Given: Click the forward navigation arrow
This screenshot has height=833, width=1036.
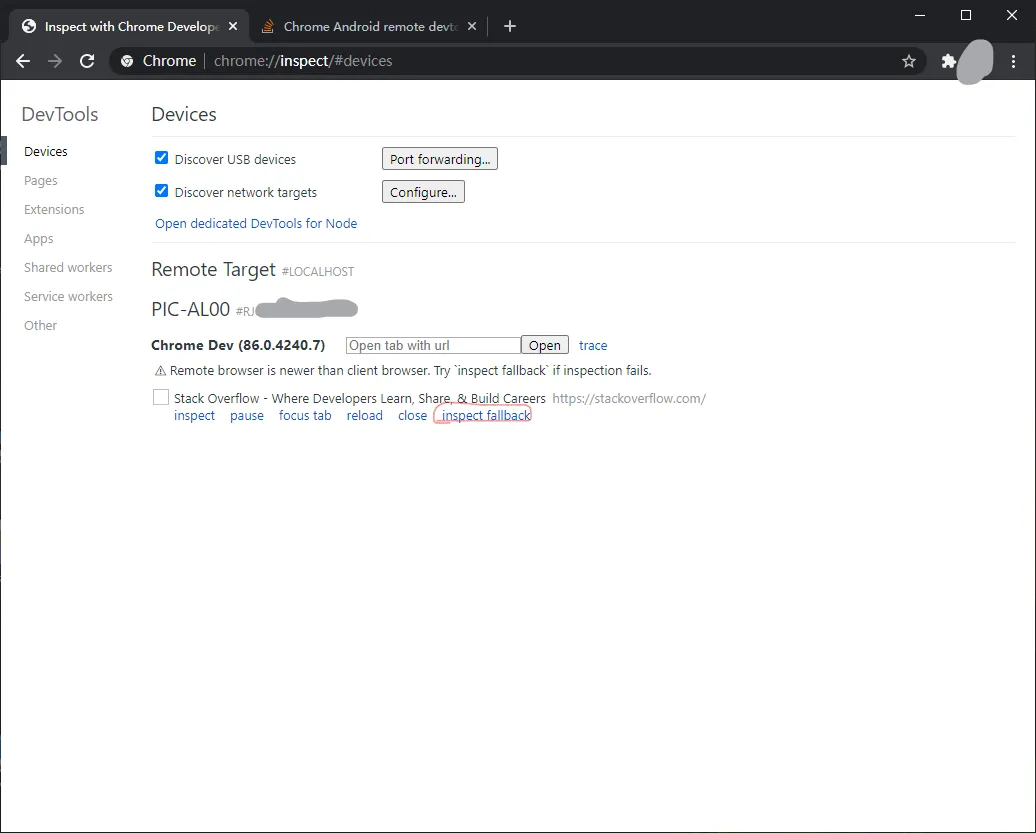Looking at the screenshot, I should tap(55, 61).
